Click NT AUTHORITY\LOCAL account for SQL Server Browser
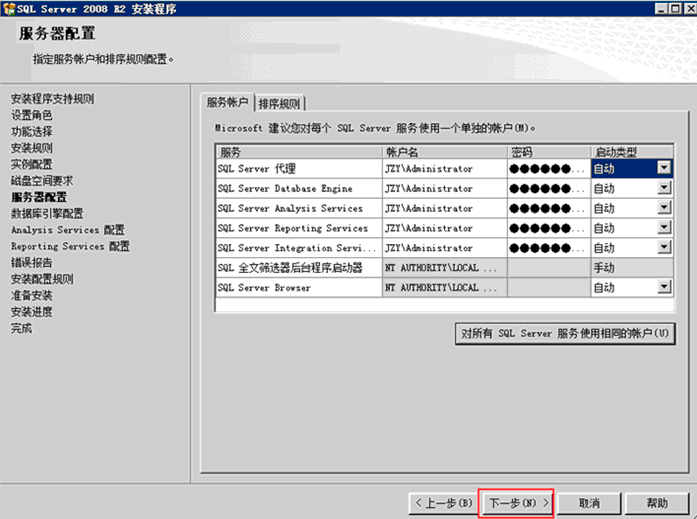697x519 pixels. tap(445, 287)
